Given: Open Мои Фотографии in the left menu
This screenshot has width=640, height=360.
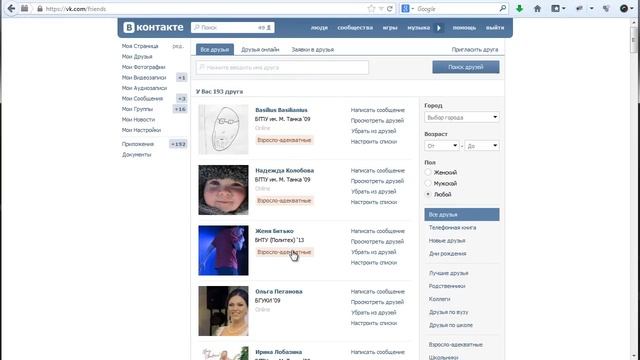Looking at the screenshot, I should tap(143, 67).
